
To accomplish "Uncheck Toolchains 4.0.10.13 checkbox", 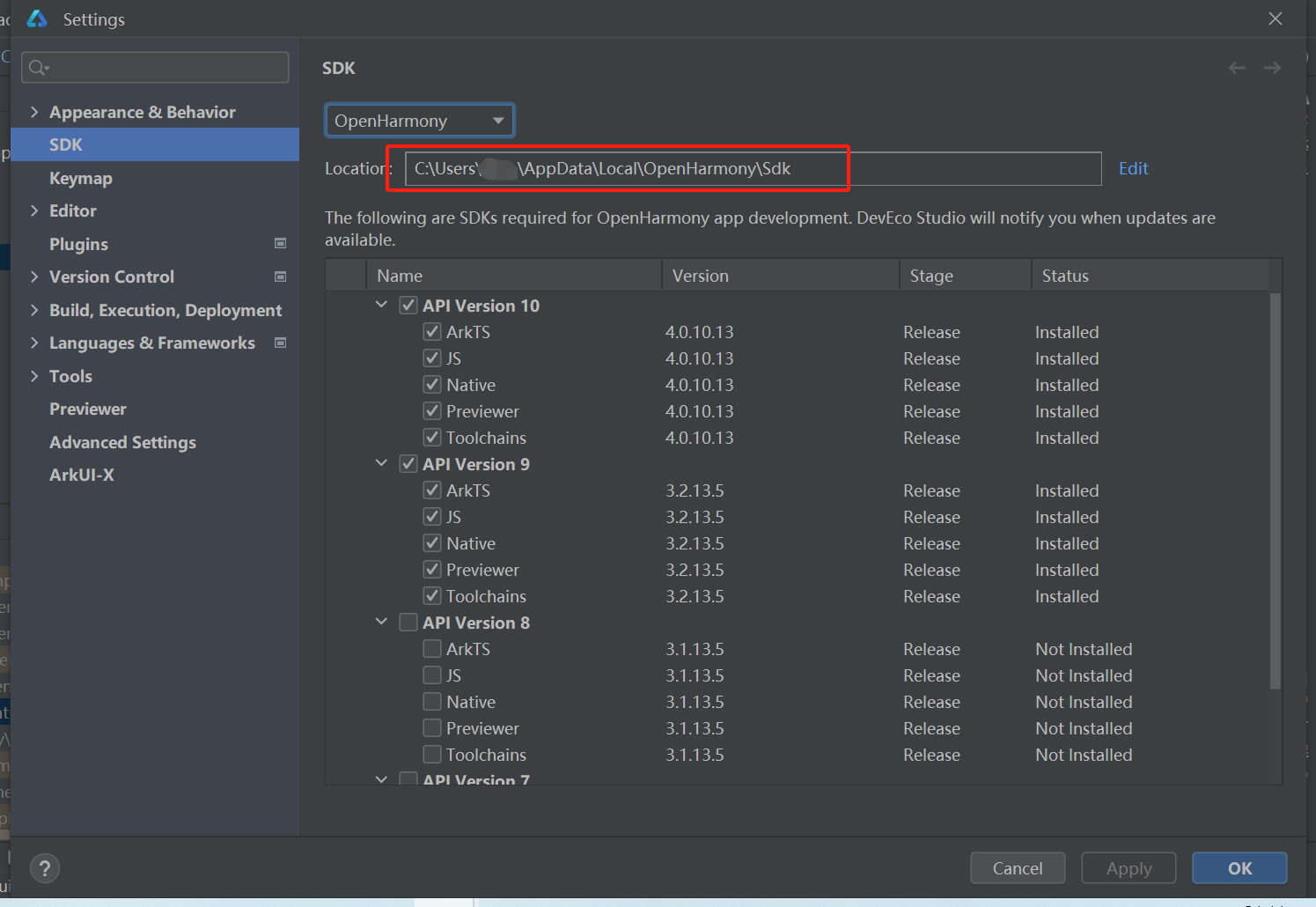I will pyautogui.click(x=432, y=438).
